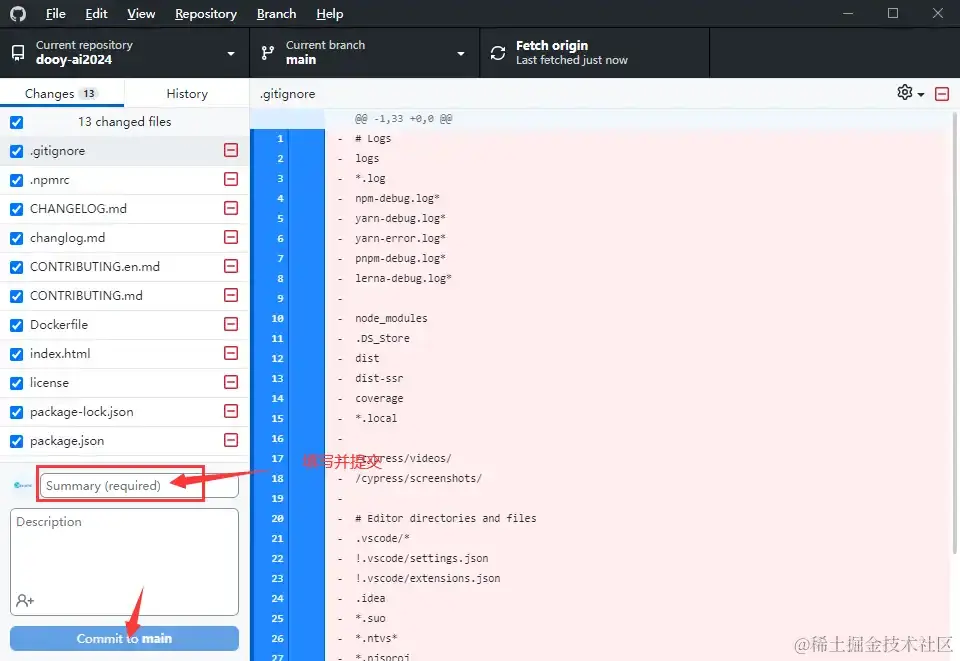Select the CONTRIBUTING.en.md file row
This screenshot has height=661, width=960.
(x=124, y=267)
